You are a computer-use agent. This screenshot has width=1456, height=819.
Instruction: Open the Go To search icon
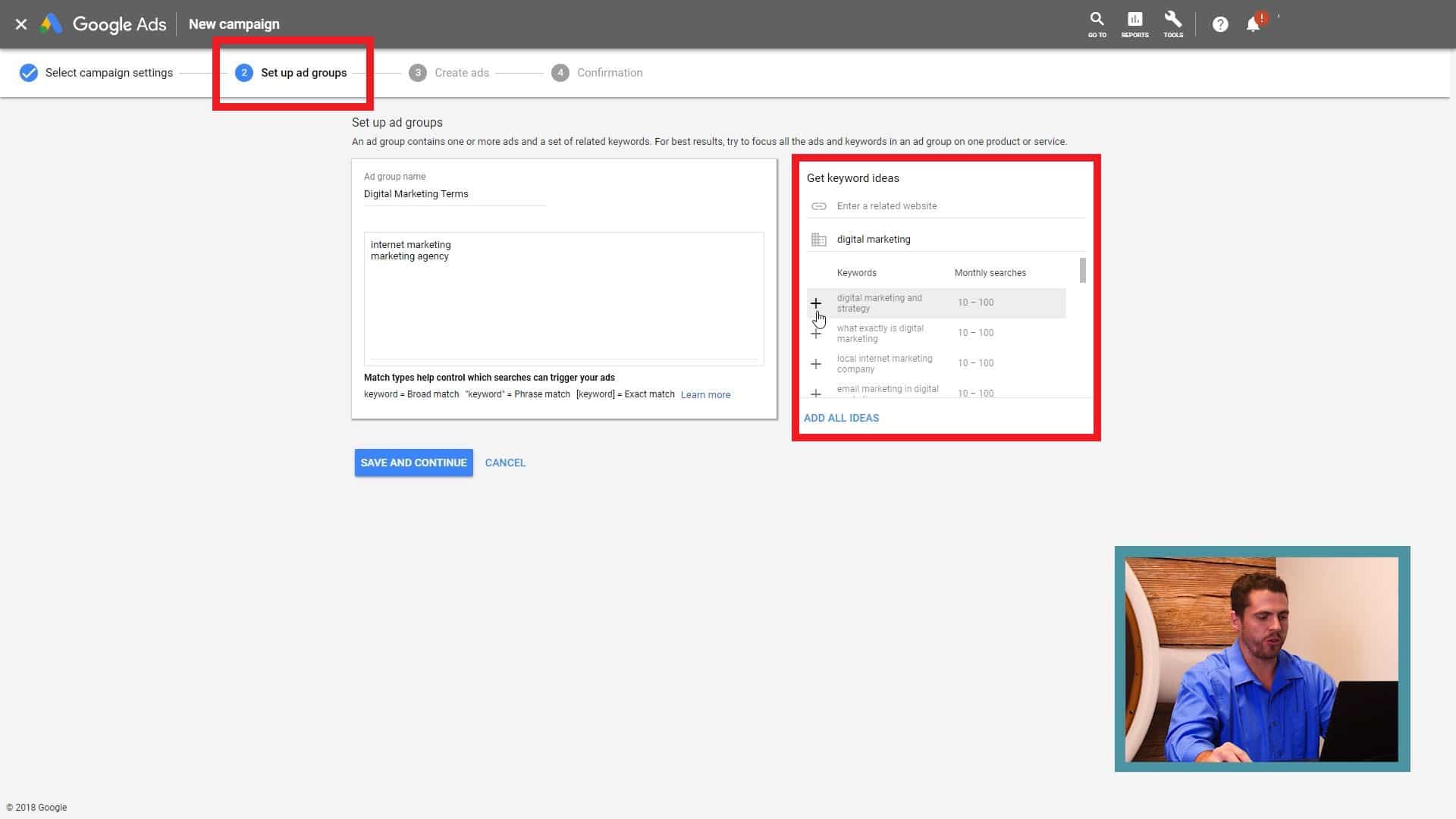(1097, 24)
